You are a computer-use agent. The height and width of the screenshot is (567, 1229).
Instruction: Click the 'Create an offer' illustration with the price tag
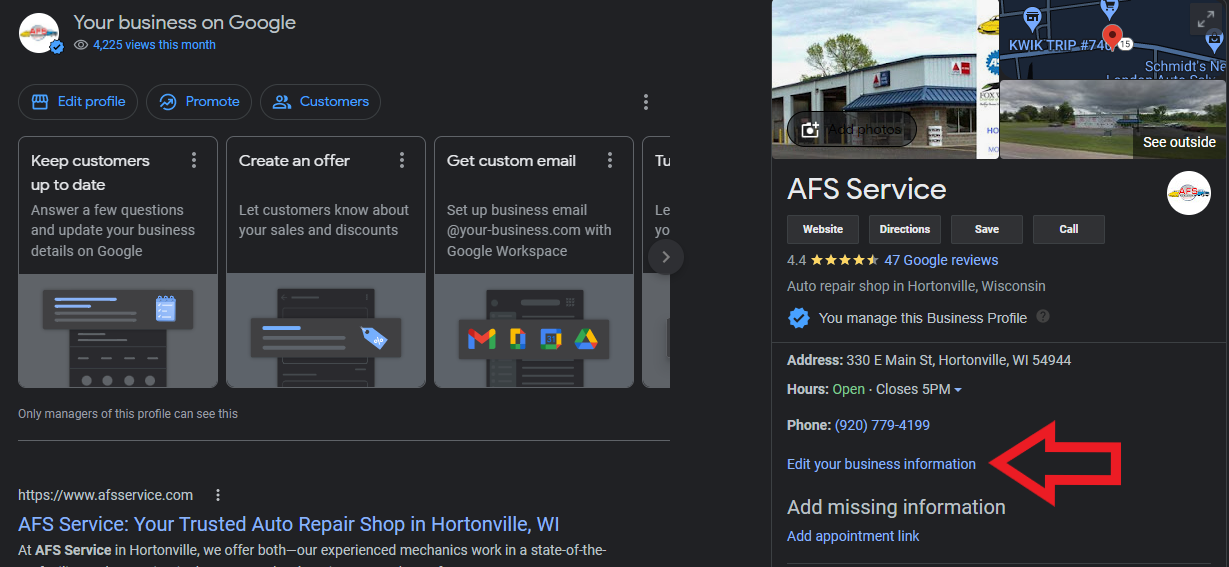[x=326, y=331]
